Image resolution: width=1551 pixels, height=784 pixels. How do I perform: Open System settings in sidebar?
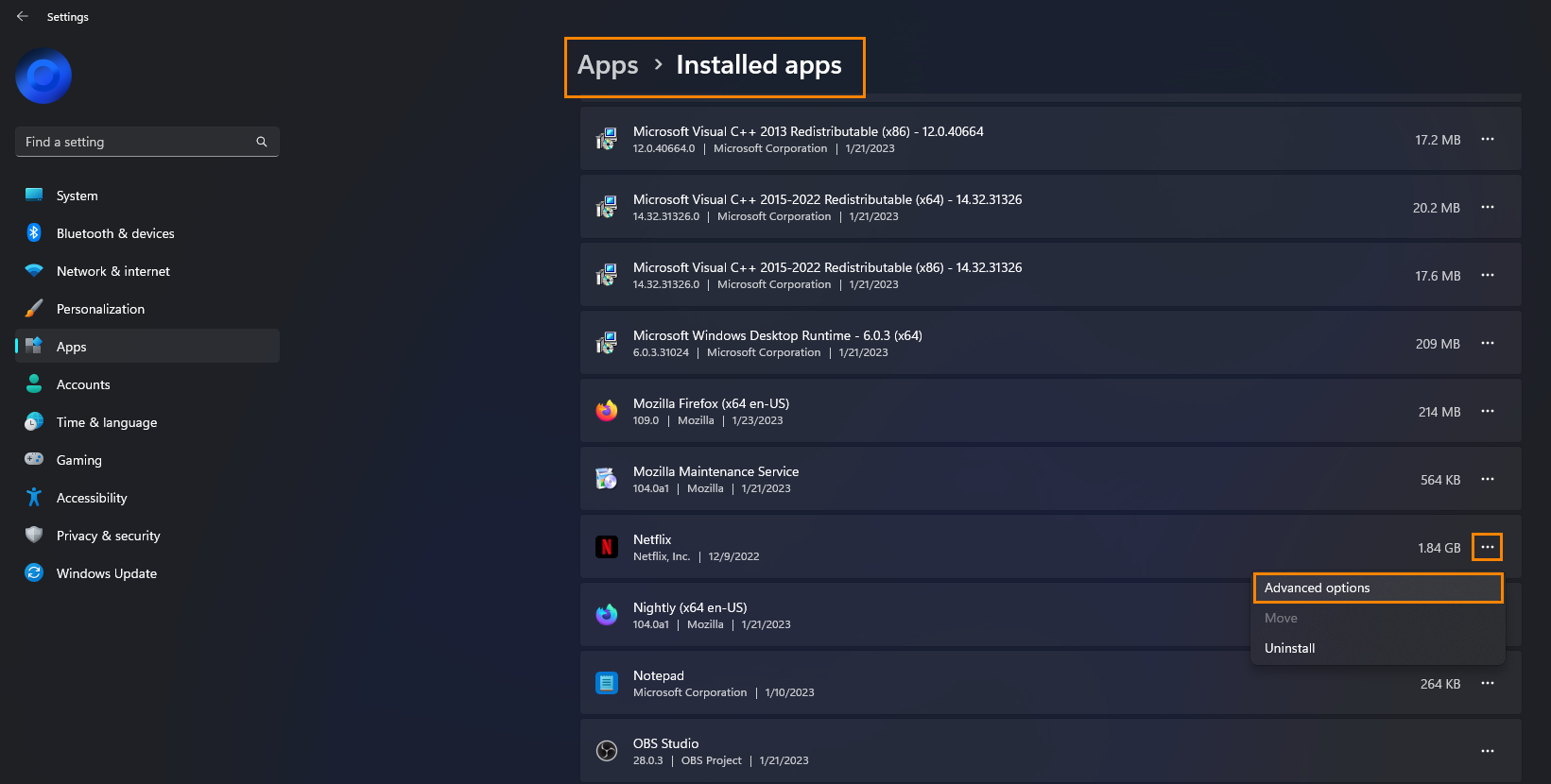click(x=147, y=196)
